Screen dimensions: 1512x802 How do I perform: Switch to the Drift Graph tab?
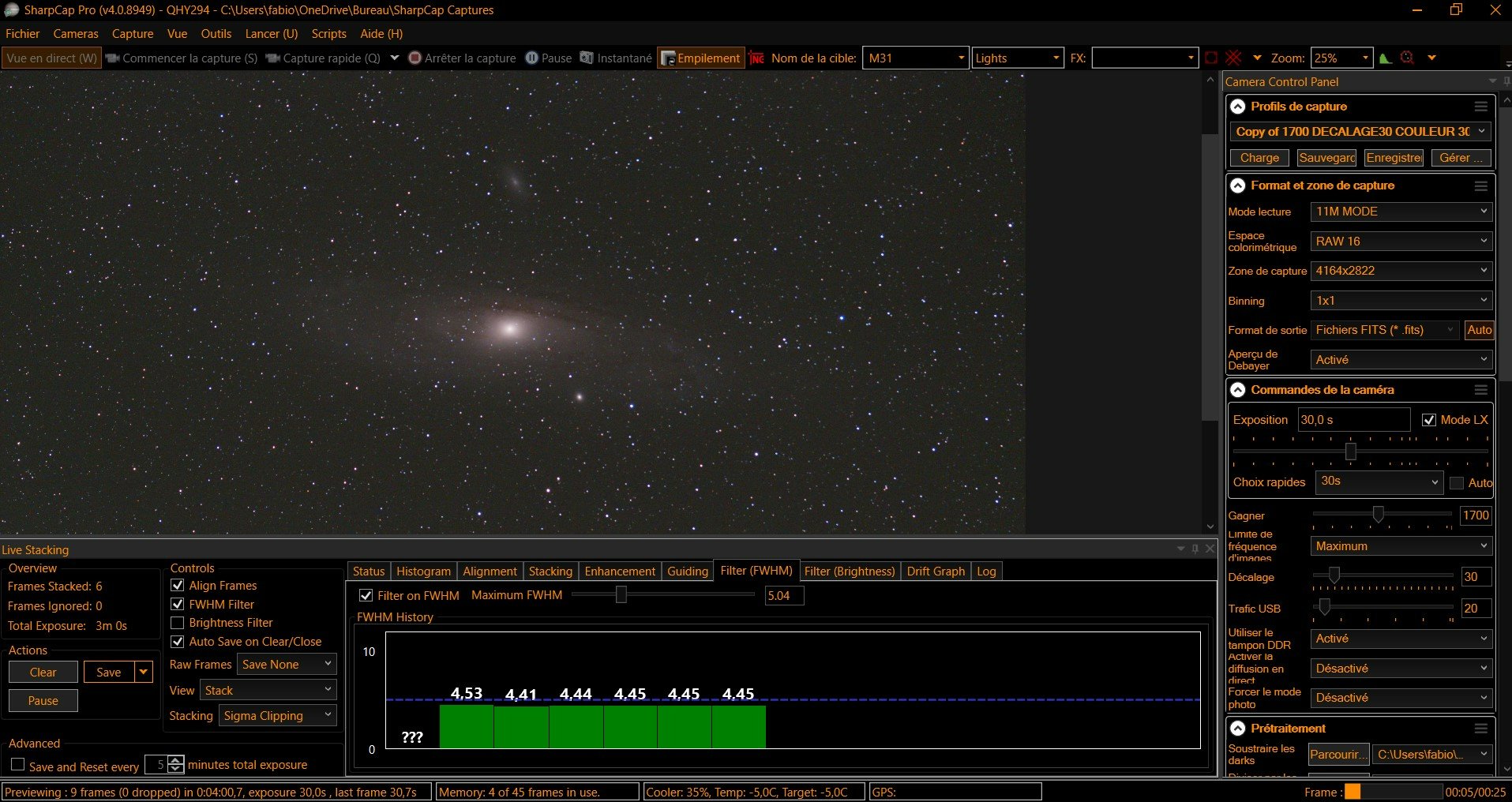936,571
